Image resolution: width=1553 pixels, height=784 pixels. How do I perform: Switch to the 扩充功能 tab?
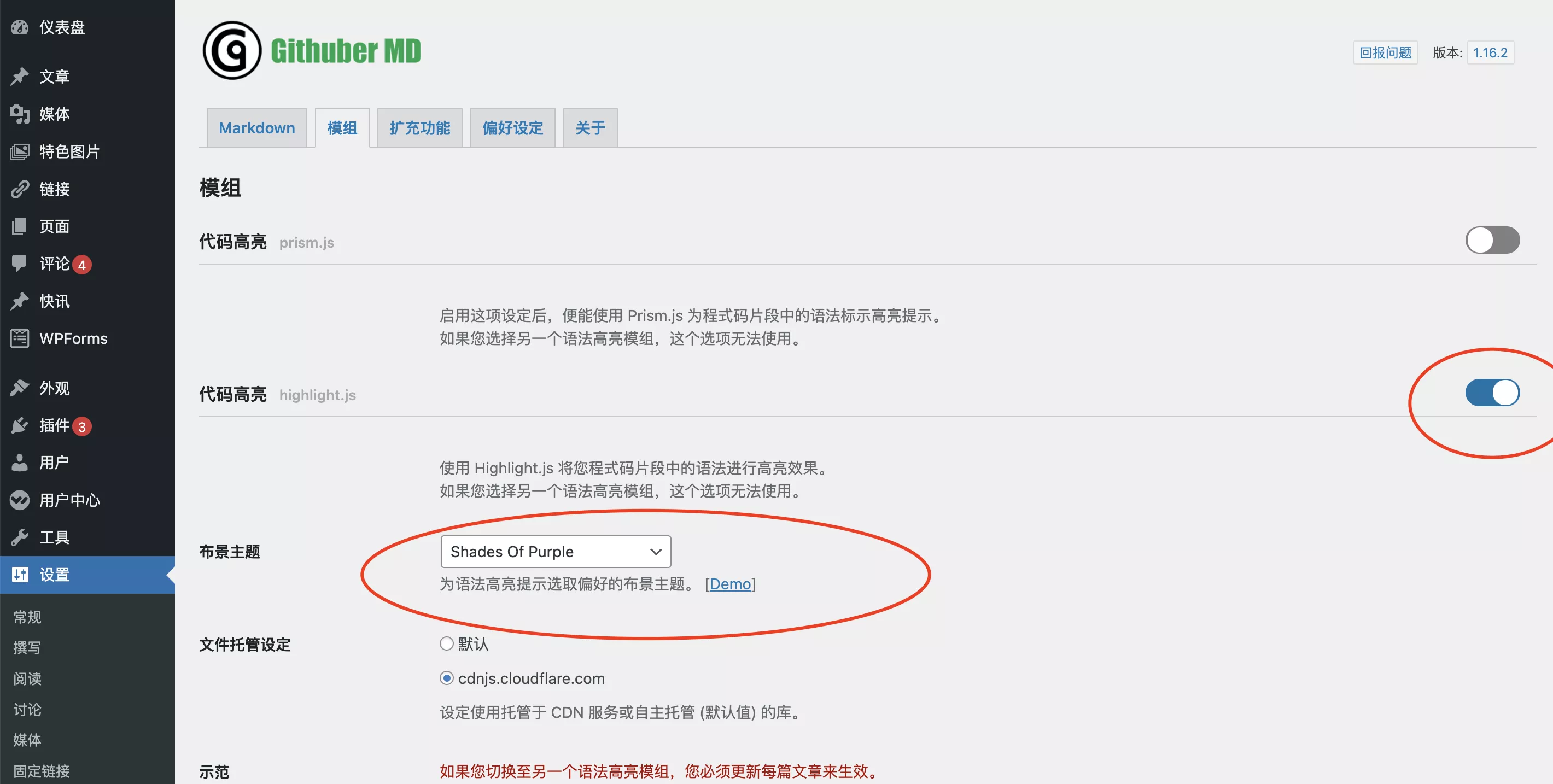click(x=419, y=128)
